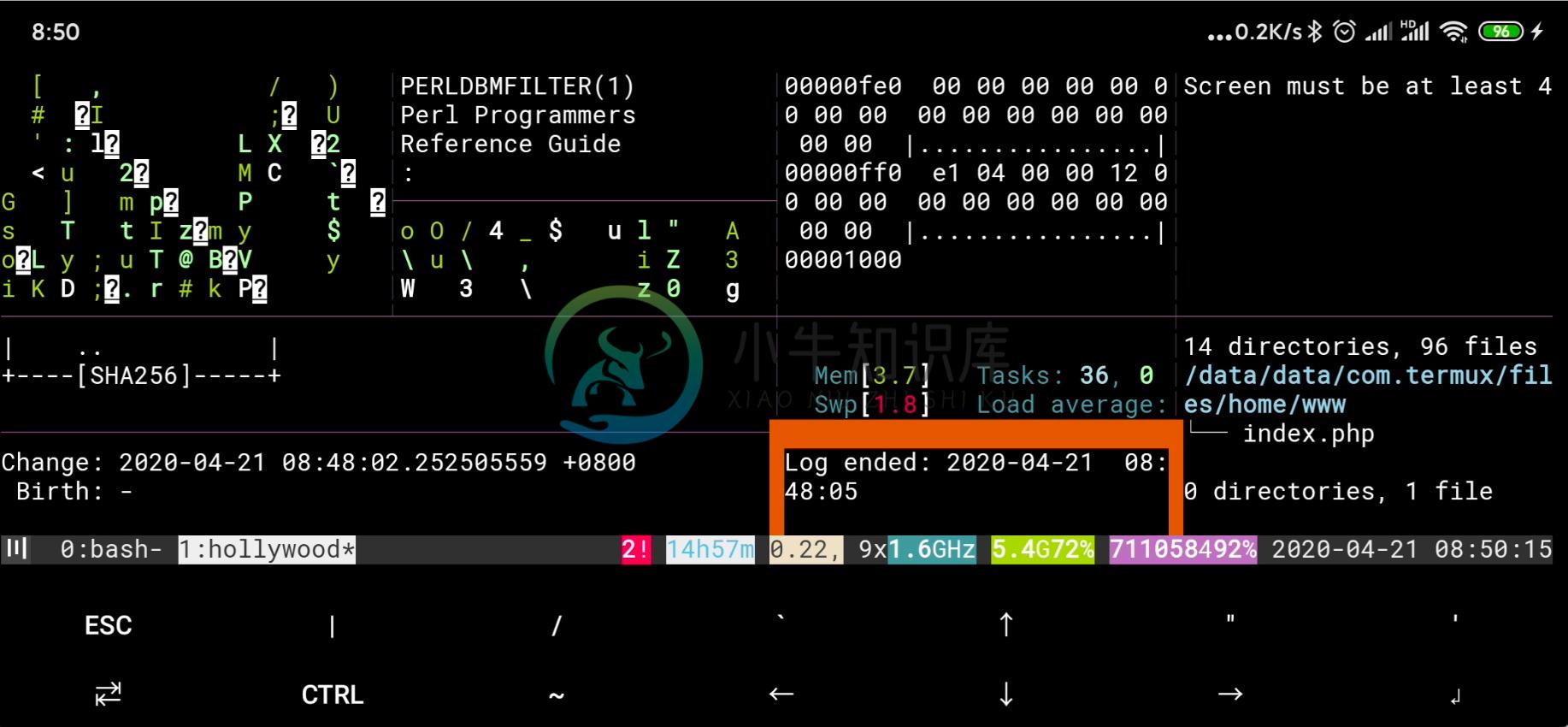The height and width of the screenshot is (727, 1568).
Task: Tap the pipe character key
Action: [x=332, y=626]
